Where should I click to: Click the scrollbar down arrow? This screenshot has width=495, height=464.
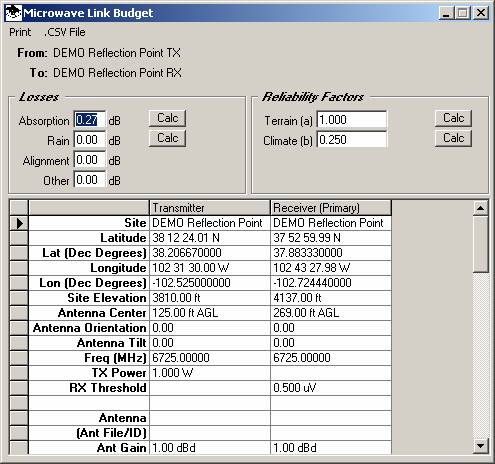click(480, 445)
